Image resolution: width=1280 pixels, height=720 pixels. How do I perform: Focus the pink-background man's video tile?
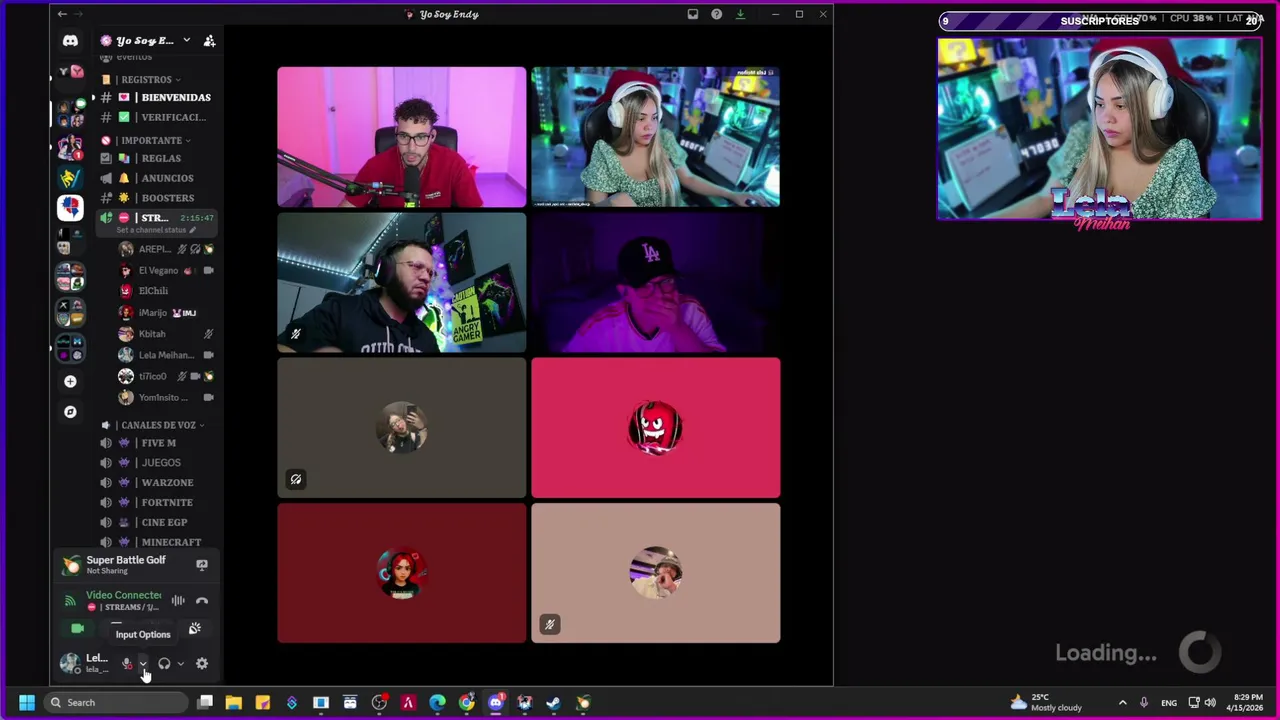(402, 137)
